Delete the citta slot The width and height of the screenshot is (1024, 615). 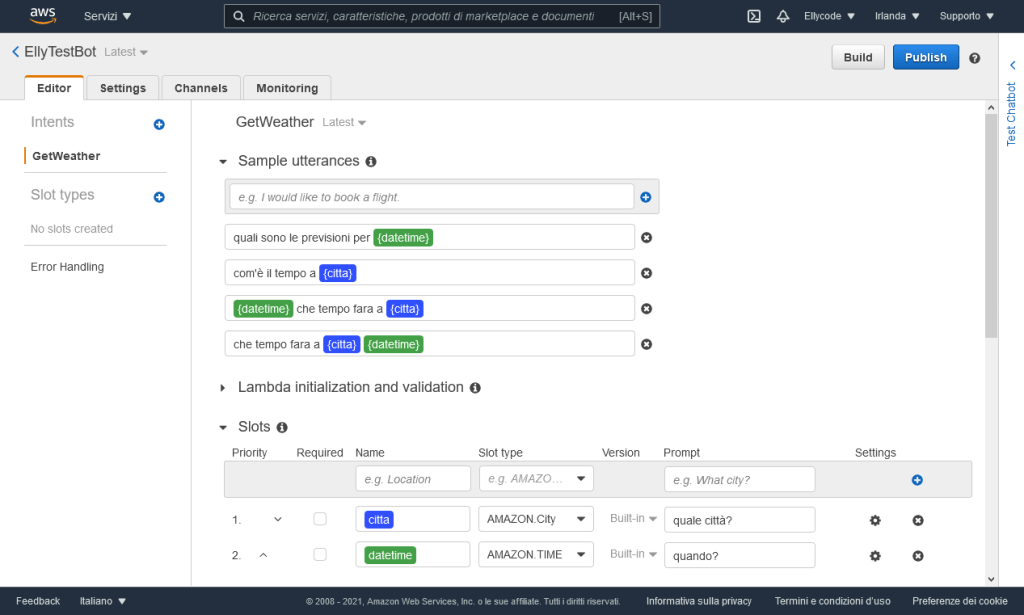coord(918,520)
